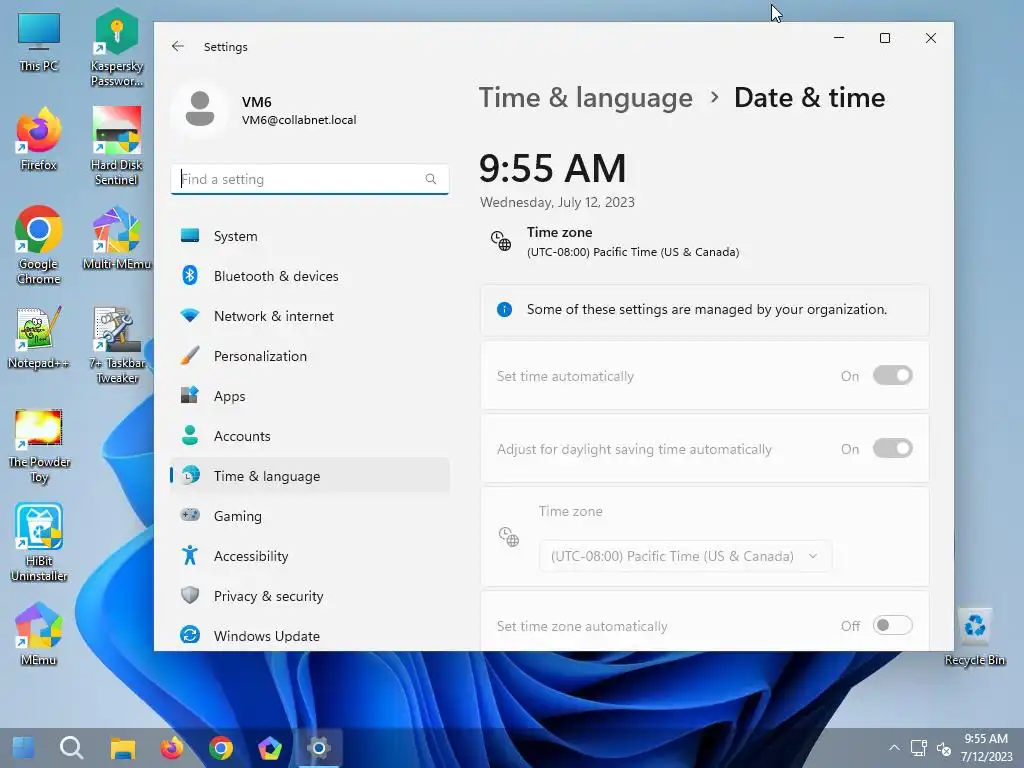Viewport: 1024px width, 768px height.
Task: Open the Time zone dropdown
Action: tap(685, 556)
